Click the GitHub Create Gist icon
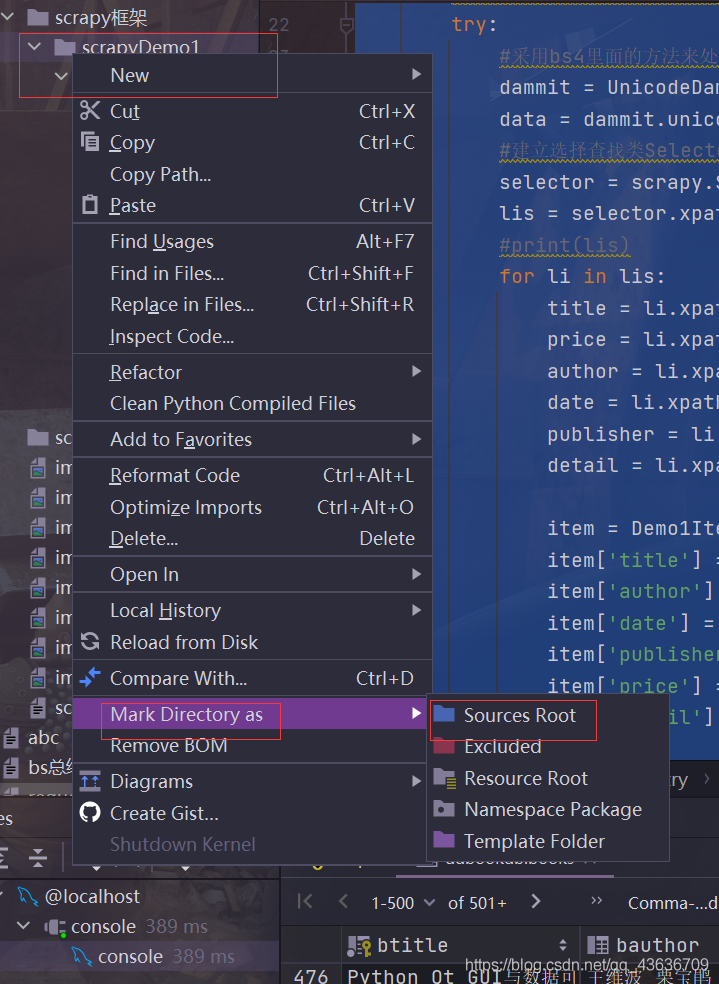The height and width of the screenshot is (984, 719). 90,813
